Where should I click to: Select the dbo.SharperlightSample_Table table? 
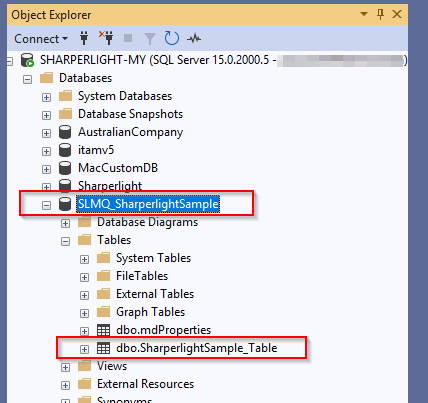[197, 348]
